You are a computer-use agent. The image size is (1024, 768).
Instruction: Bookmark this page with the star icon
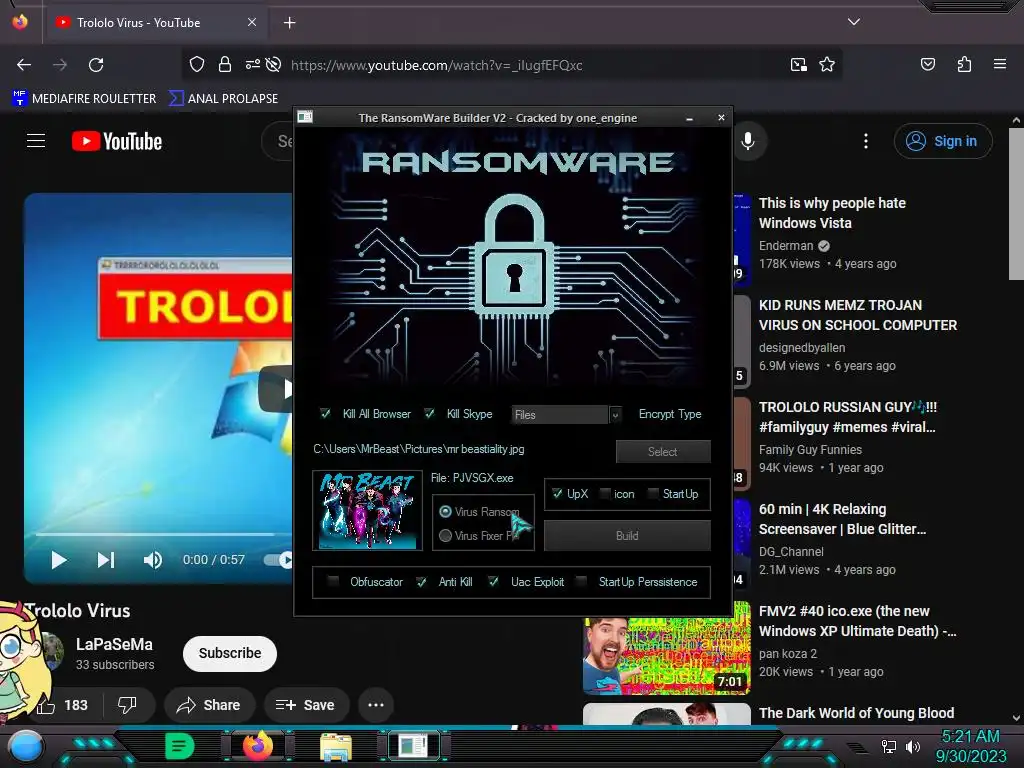[827, 64]
